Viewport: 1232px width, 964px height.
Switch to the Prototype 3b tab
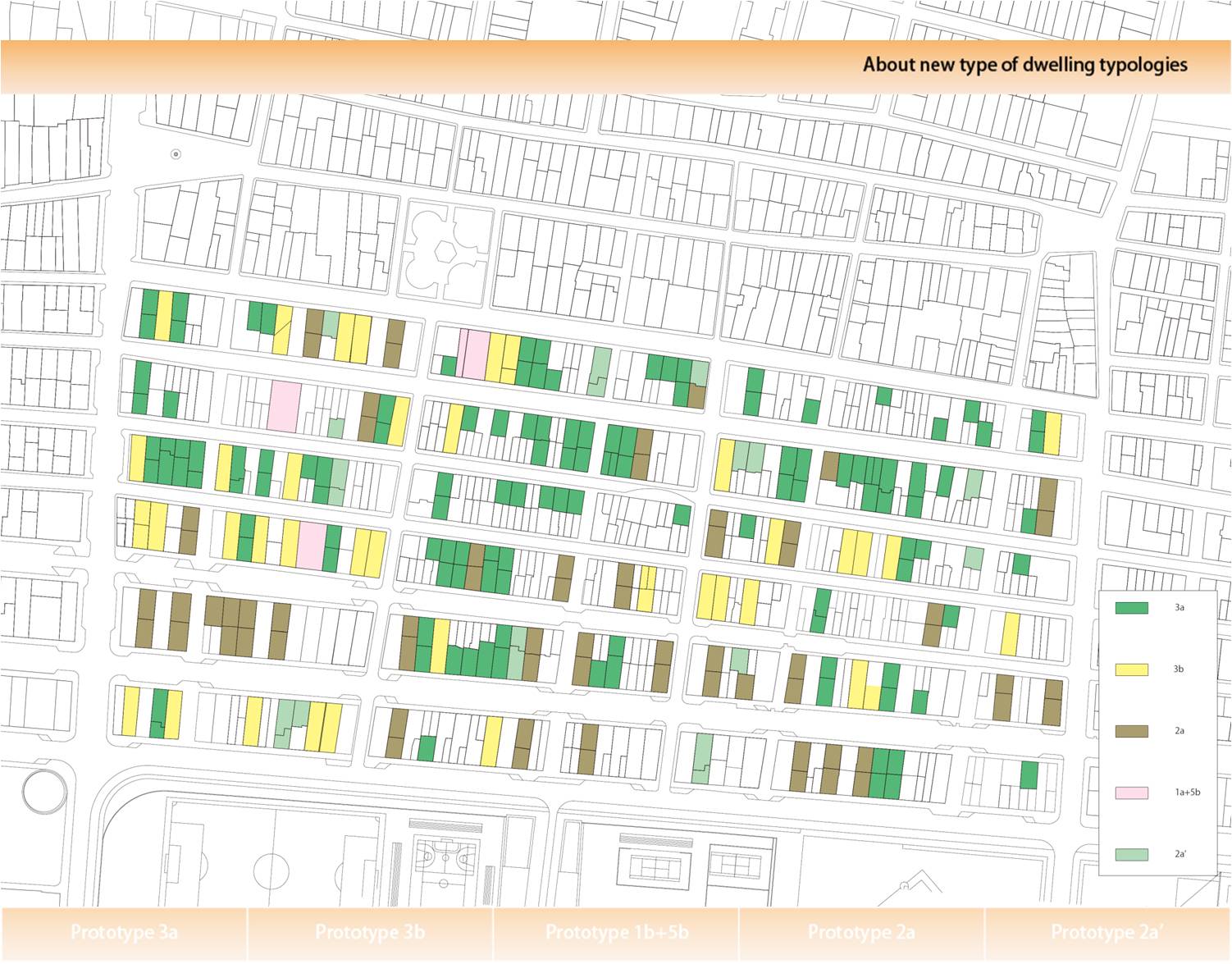click(x=370, y=933)
